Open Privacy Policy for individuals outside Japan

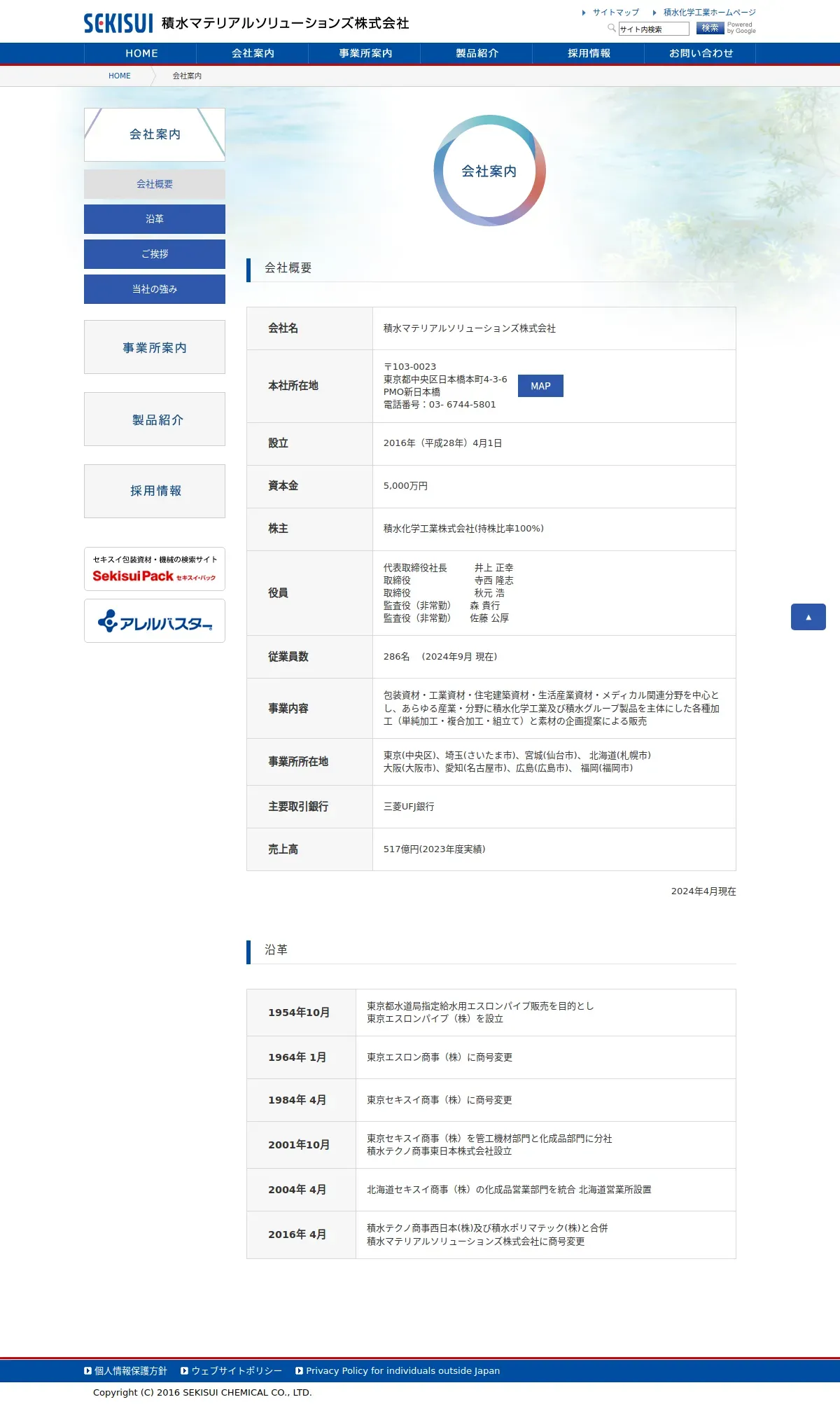coord(403,1370)
